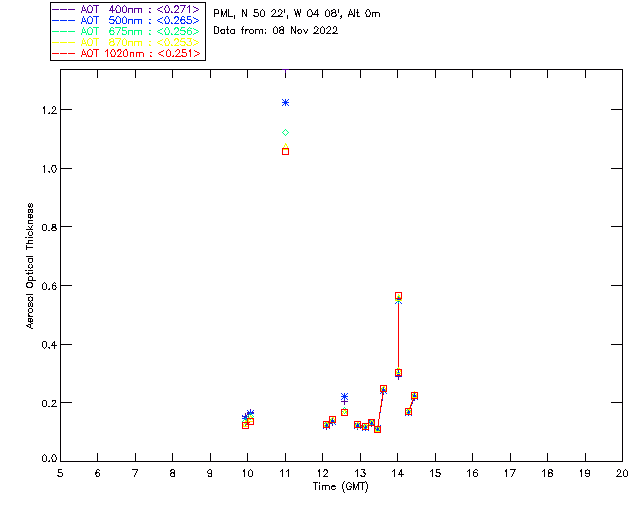Click the AOT 870nm legend entry
The height and width of the screenshot is (512, 640).
127,42
